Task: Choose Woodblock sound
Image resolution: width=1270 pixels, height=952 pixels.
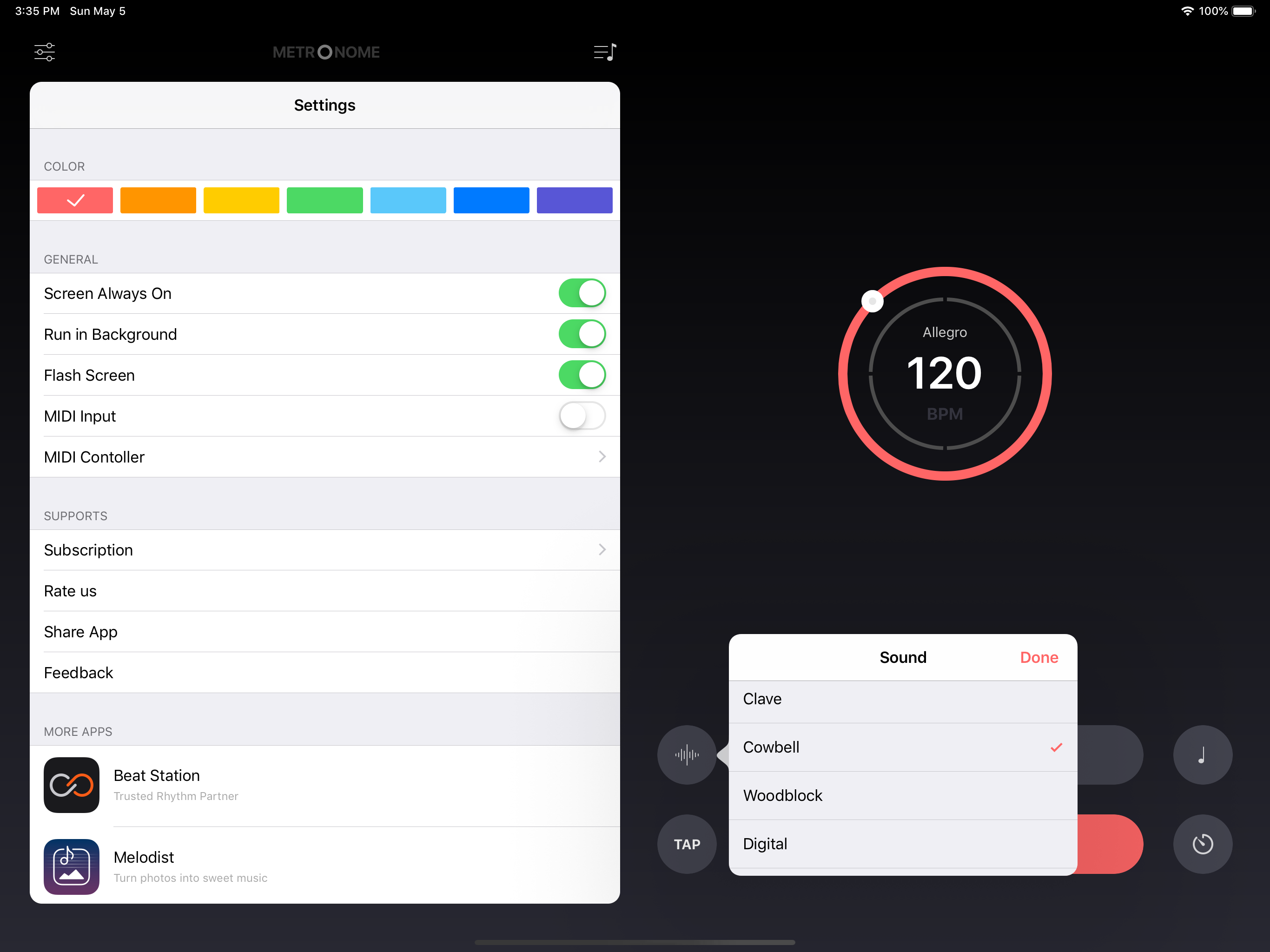Action: pos(903,796)
